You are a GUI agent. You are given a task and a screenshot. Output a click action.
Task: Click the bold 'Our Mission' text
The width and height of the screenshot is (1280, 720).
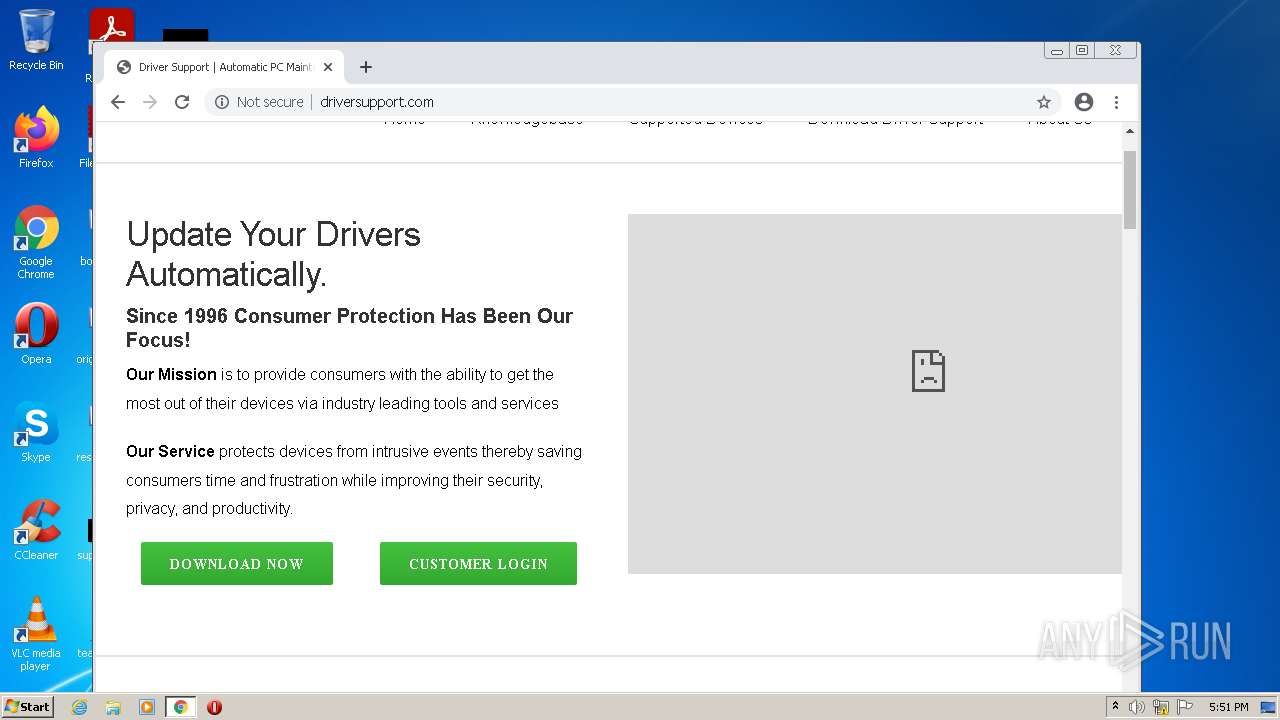click(x=171, y=374)
